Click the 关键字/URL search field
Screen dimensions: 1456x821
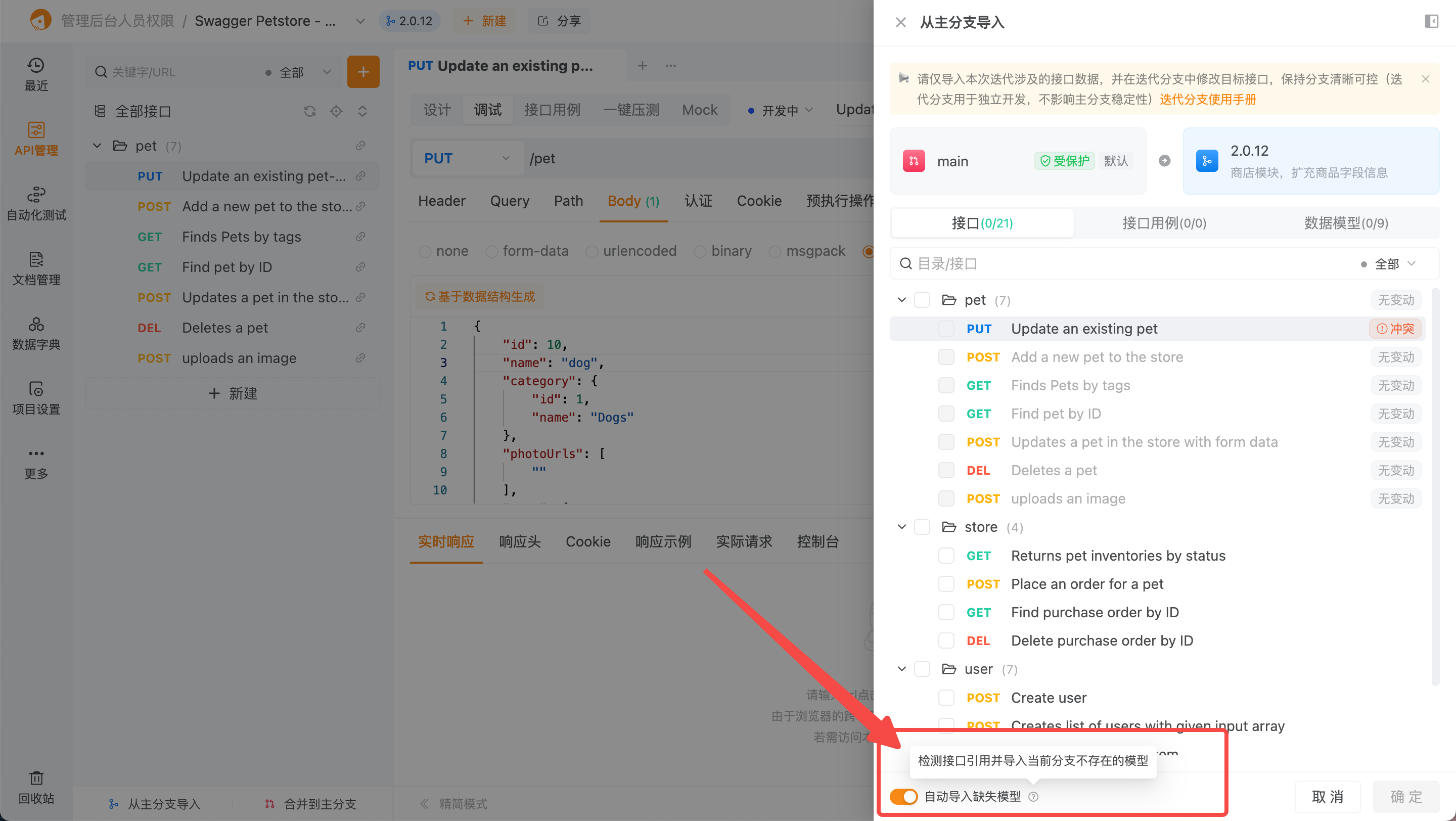coord(175,72)
